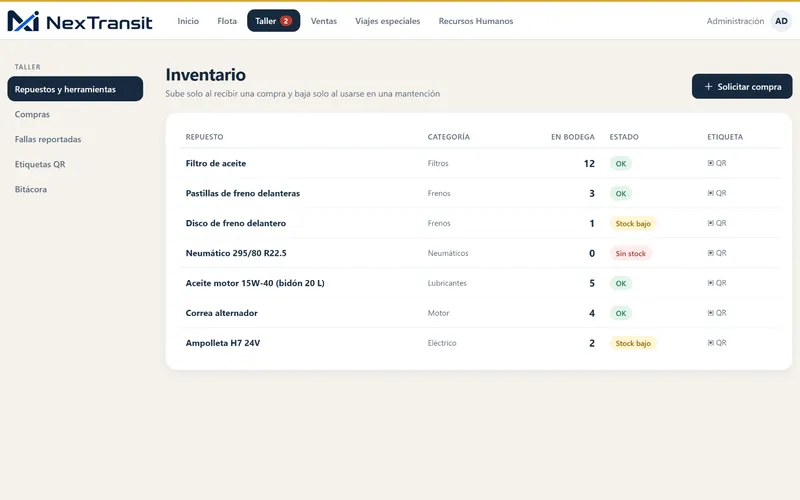The width and height of the screenshot is (800, 500).
Task: Select Neumático 295/80 R22.5
Action: (236, 253)
